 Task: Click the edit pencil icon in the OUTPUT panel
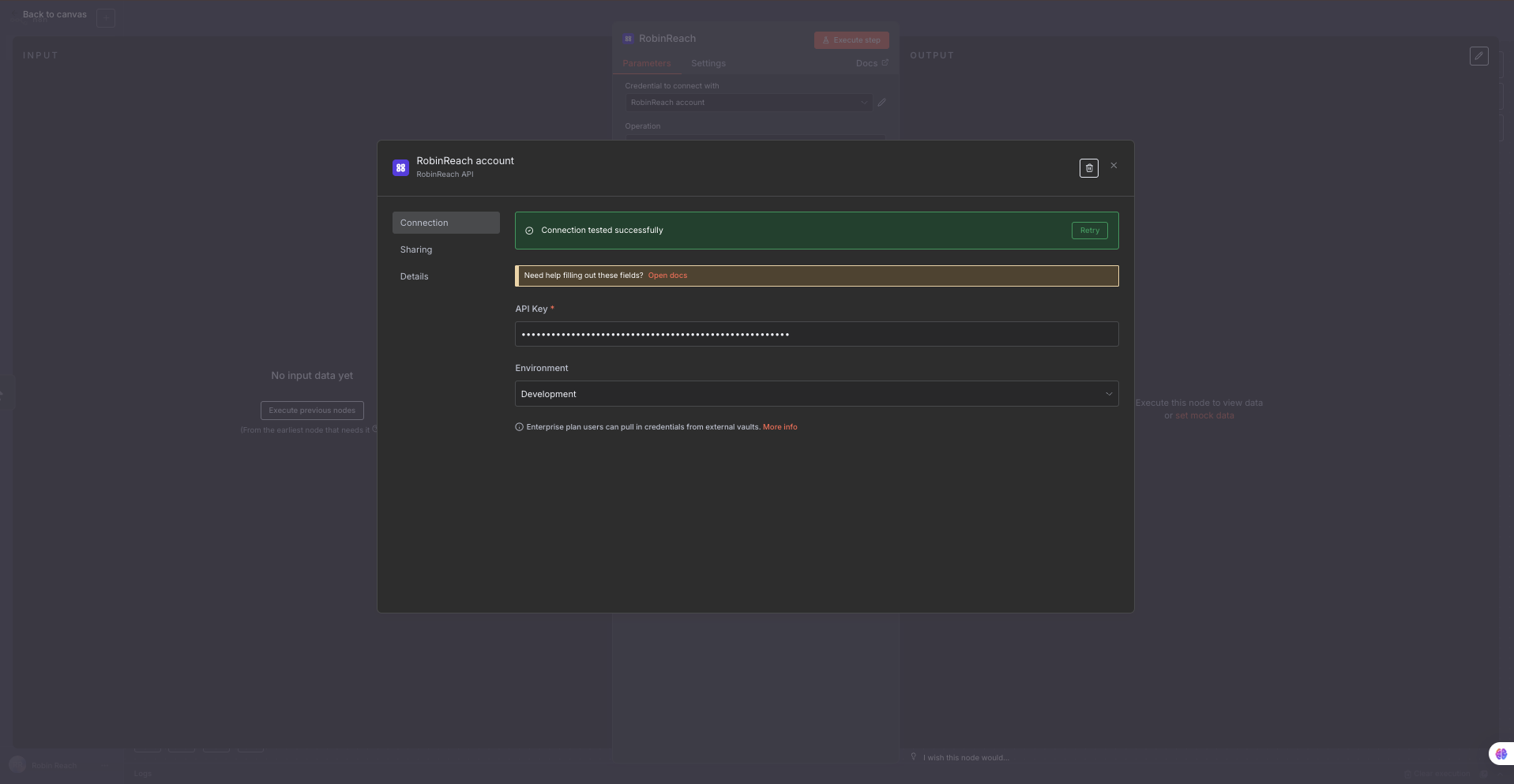[x=1478, y=56]
